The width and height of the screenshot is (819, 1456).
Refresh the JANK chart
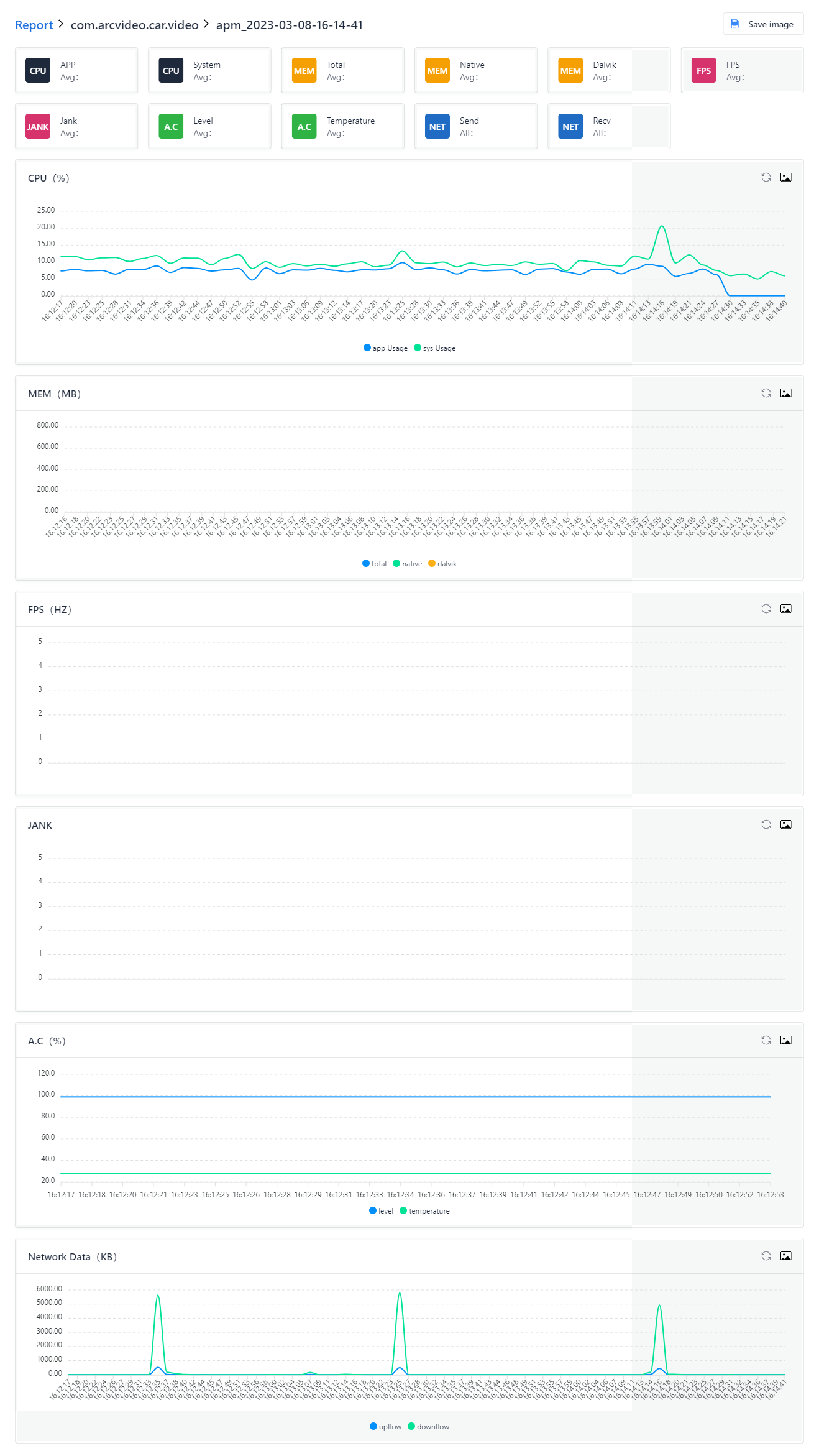766,824
